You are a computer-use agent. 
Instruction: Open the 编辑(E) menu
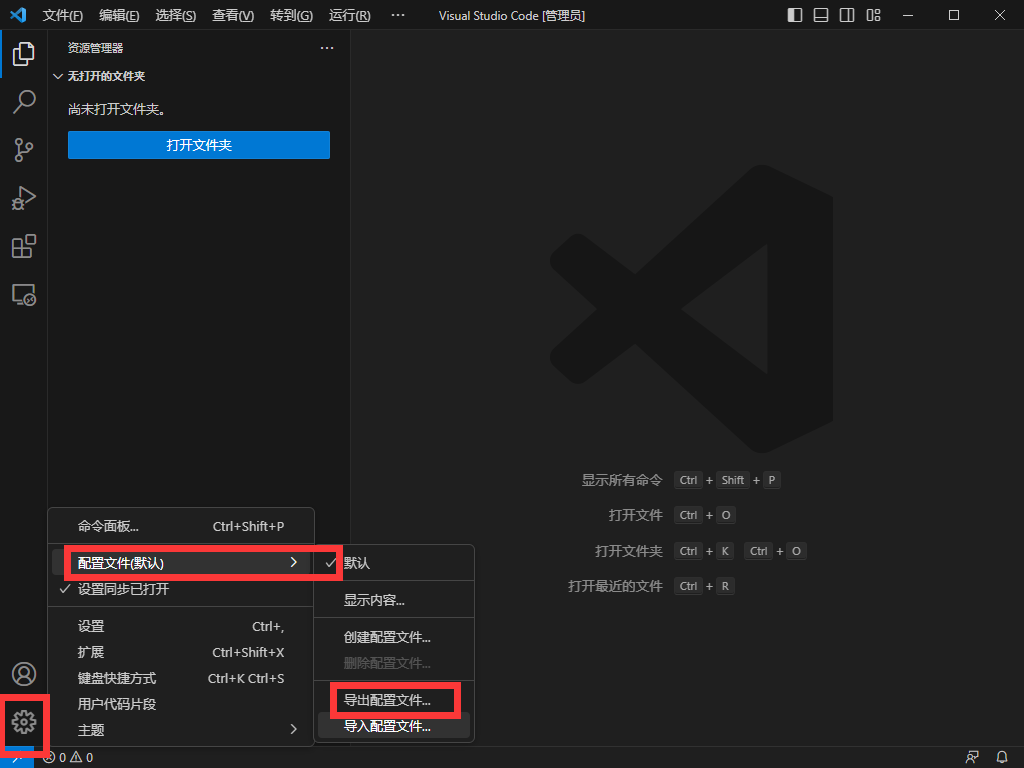click(119, 15)
